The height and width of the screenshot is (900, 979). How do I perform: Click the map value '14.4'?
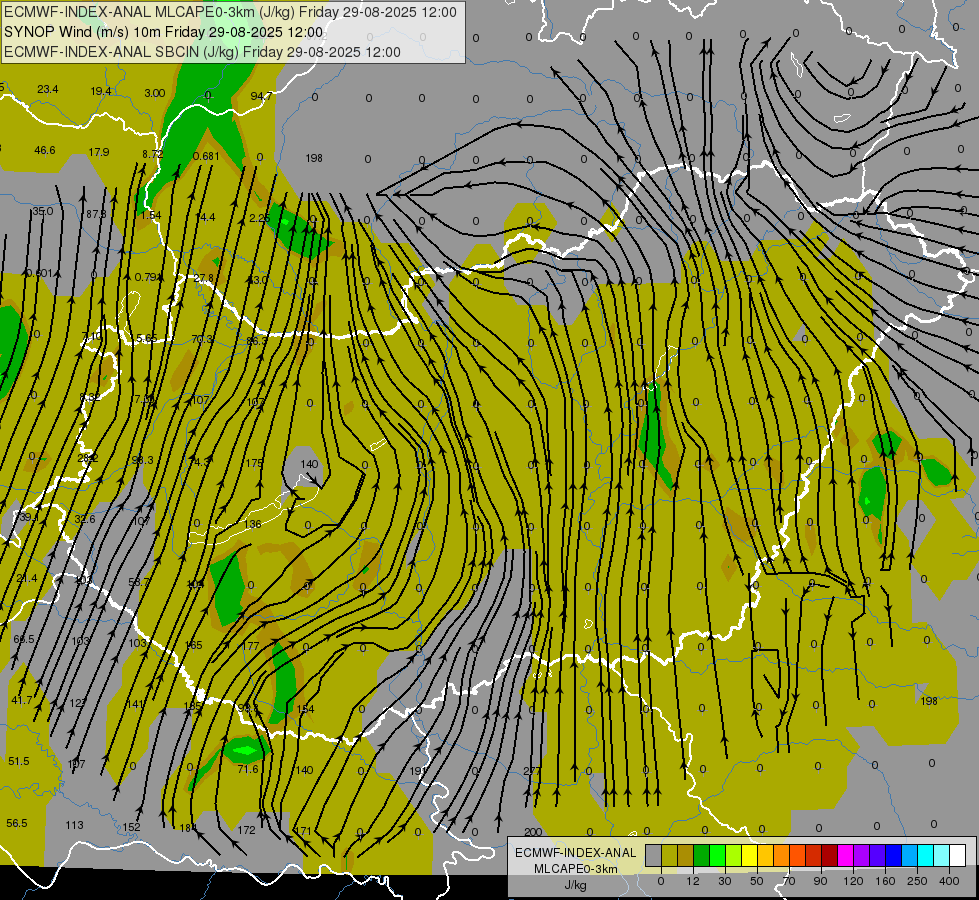[204, 217]
